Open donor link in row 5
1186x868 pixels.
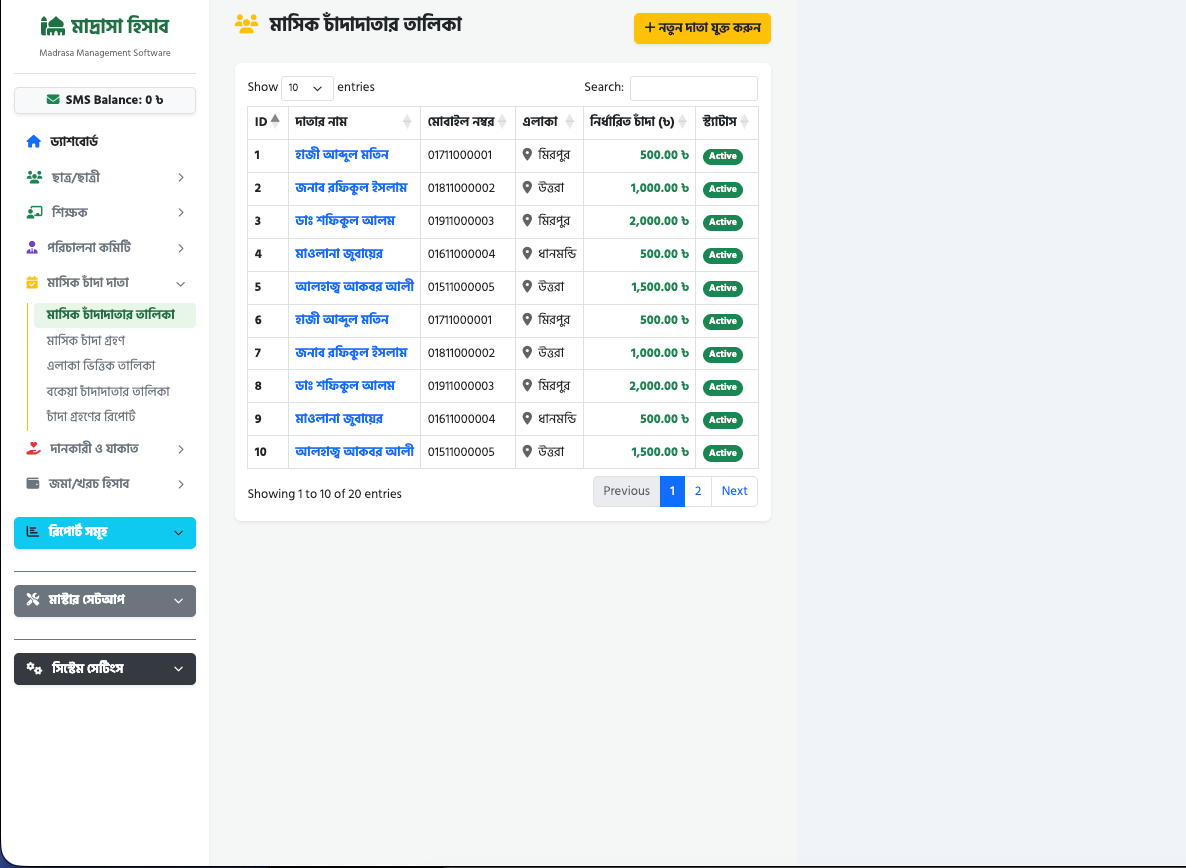354,287
